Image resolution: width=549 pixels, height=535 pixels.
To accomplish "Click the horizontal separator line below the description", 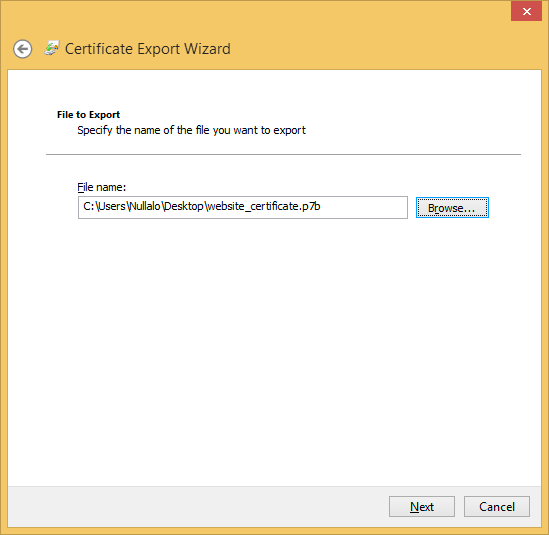I will point(283,154).
